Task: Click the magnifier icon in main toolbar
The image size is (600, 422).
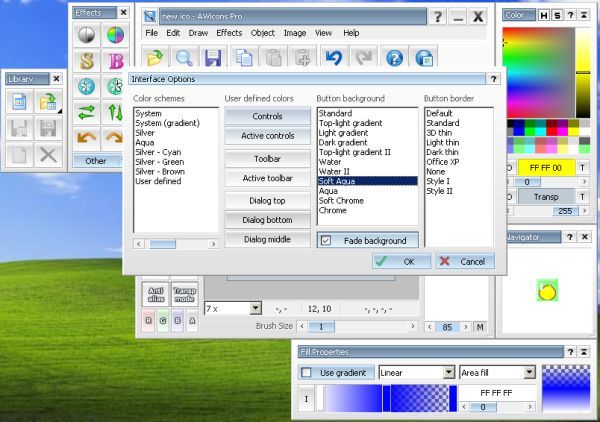Action: click(x=184, y=58)
